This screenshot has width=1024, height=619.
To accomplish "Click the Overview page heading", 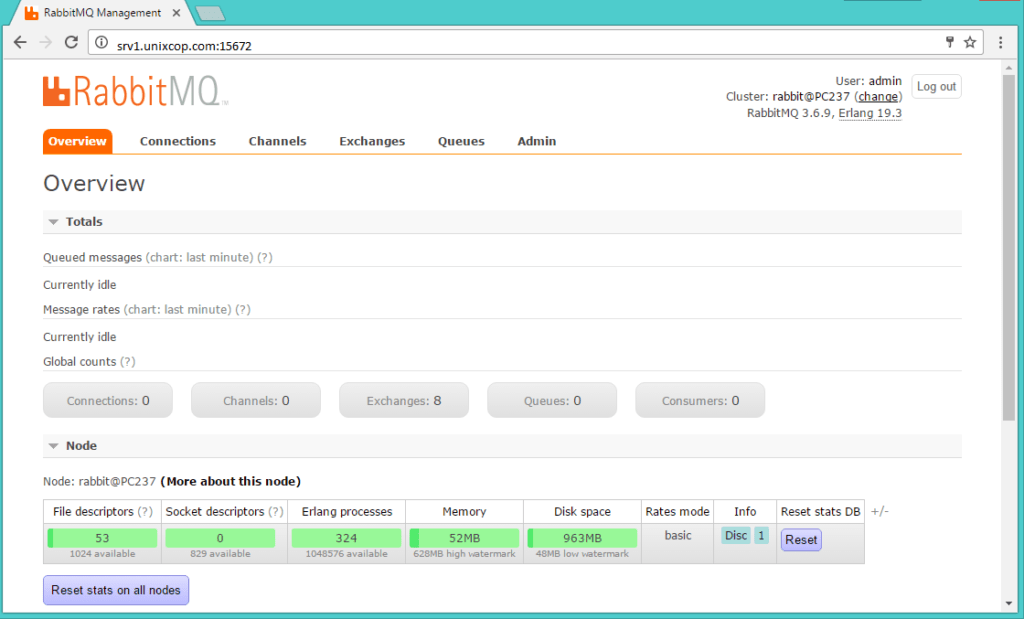I will (x=94, y=183).
